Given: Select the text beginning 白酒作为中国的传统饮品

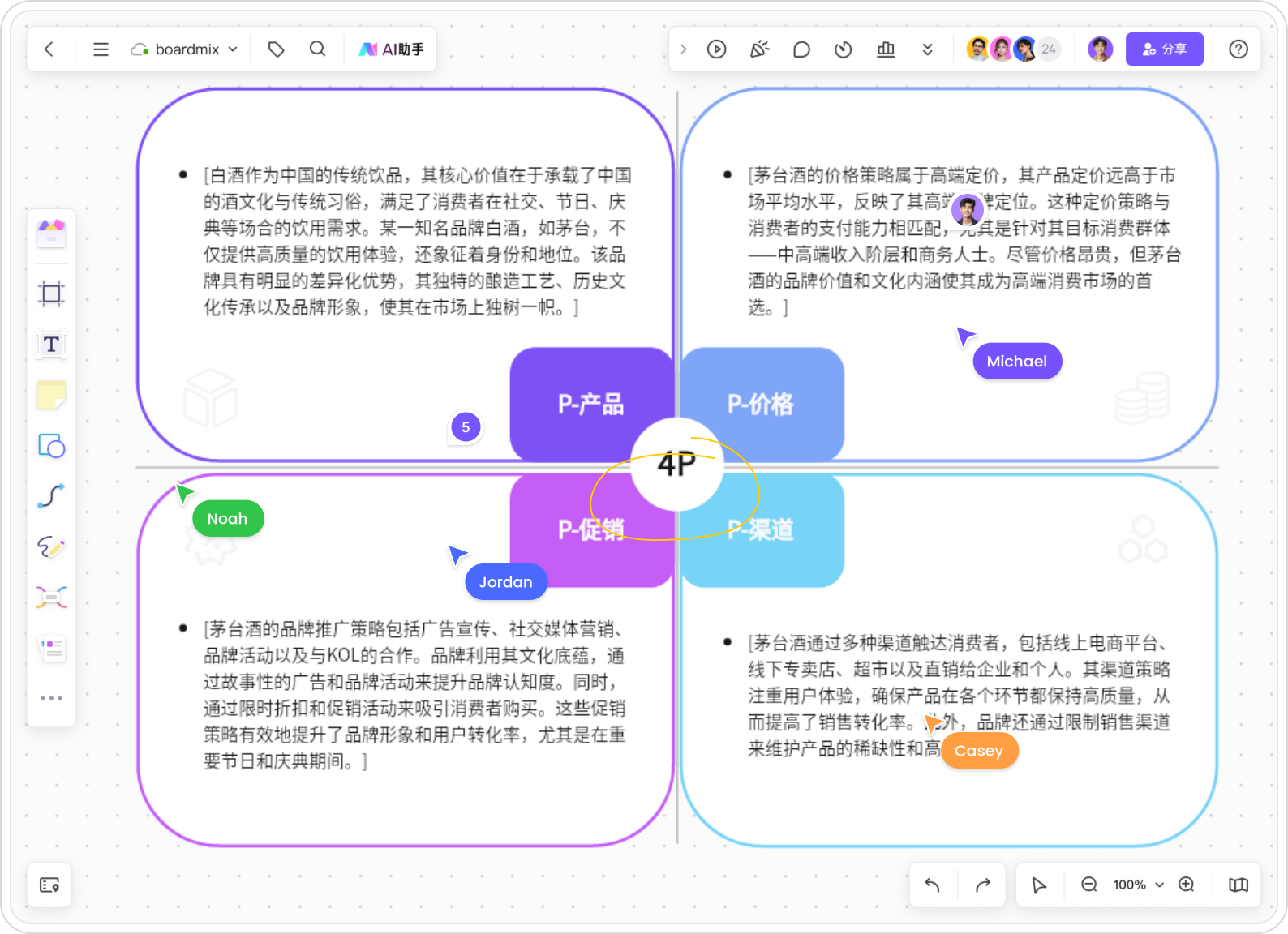Looking at the screenshot, I should tap(415, 242).
